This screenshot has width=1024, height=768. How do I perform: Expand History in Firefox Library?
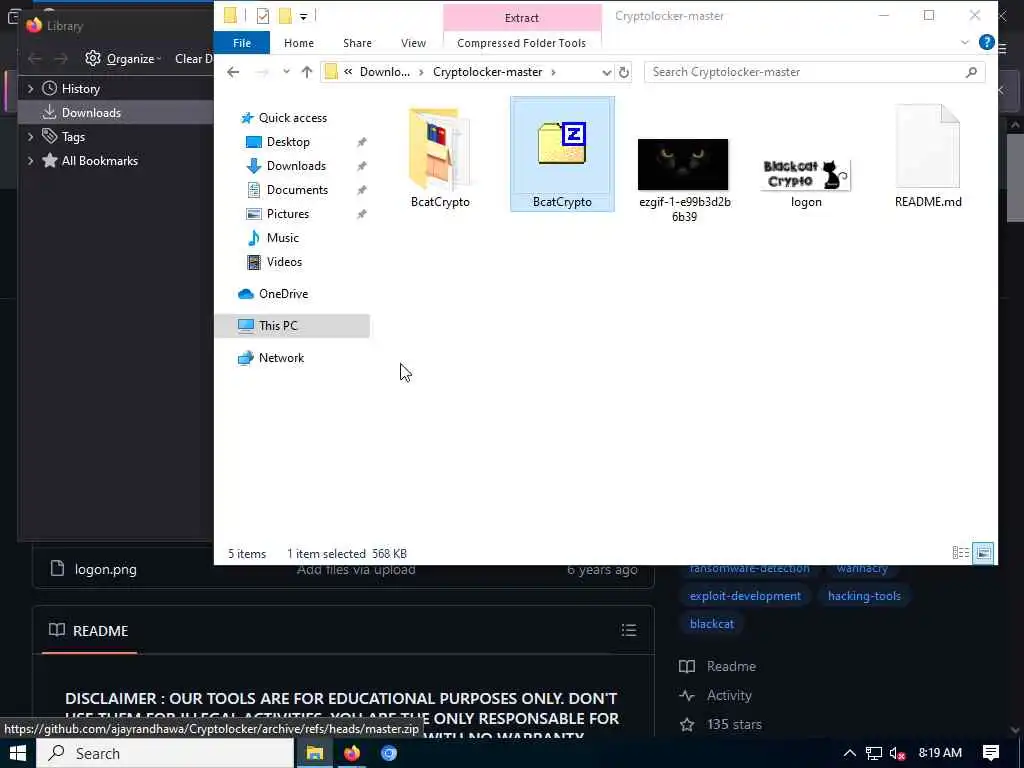coord(31,89)
